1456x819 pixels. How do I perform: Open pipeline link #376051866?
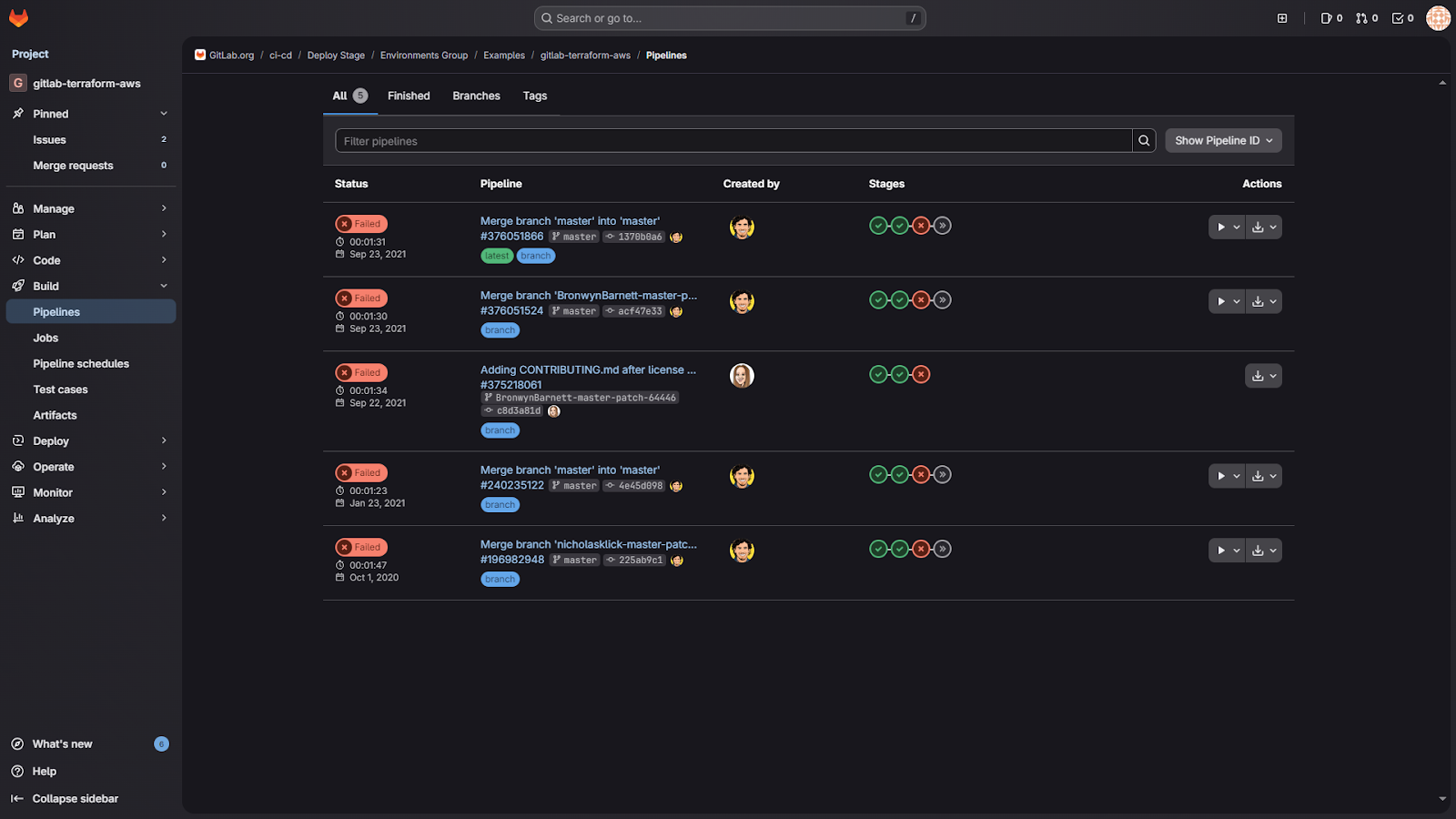coord(511,237)
